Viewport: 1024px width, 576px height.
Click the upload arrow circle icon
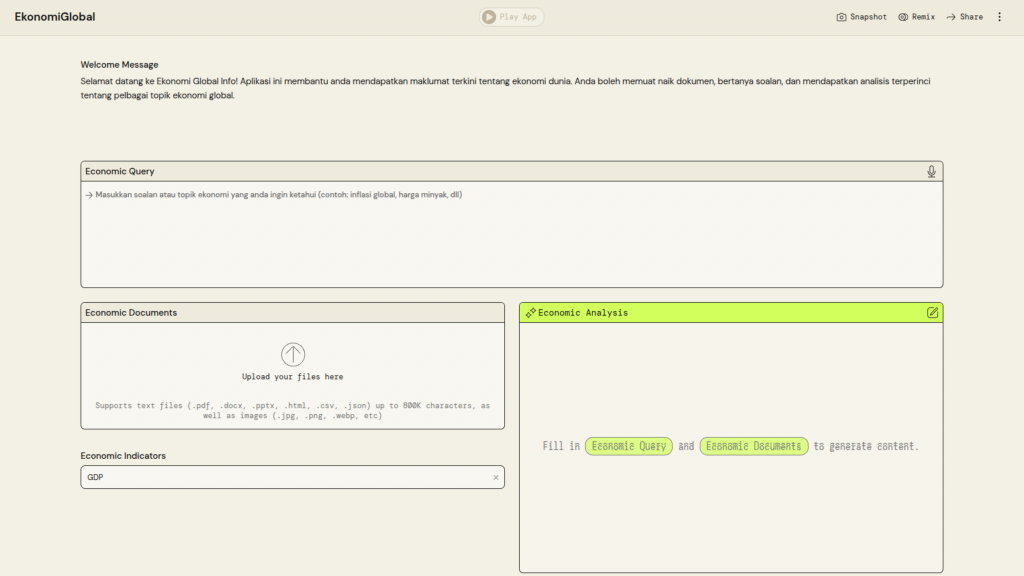coord(293,354)
